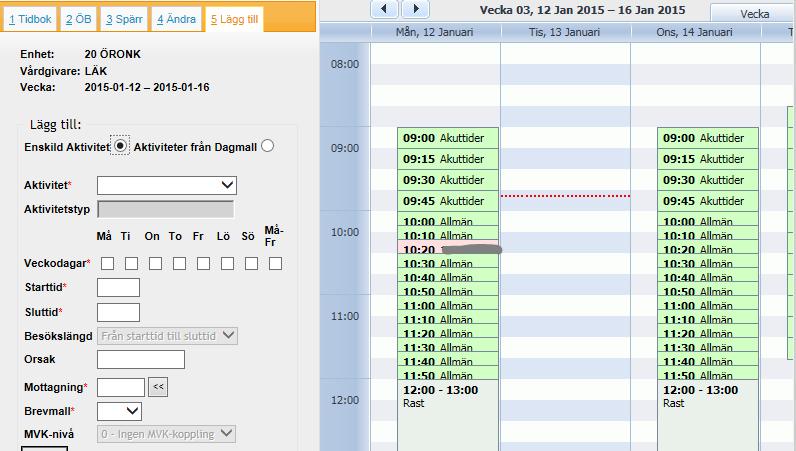Viewport: 796px width, 451px height.
Task: Select Enskild Aktivitet radio button
Action: tap(120, 146)
